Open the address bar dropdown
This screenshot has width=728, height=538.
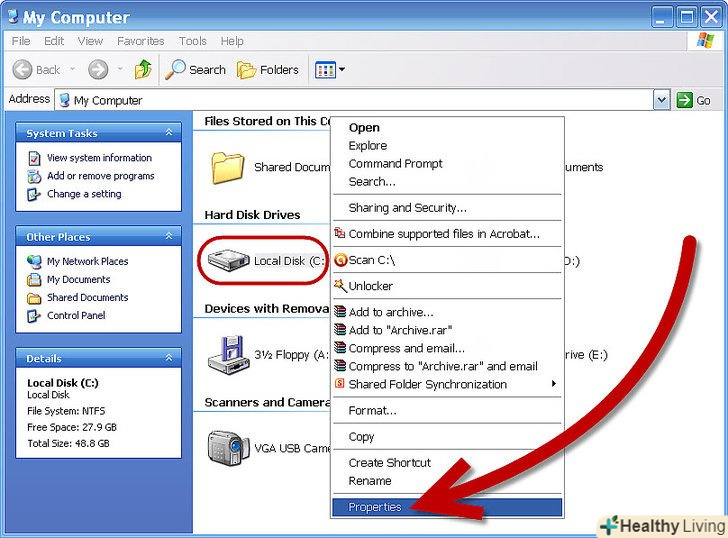pyautogui.click(x=662, y=100)
